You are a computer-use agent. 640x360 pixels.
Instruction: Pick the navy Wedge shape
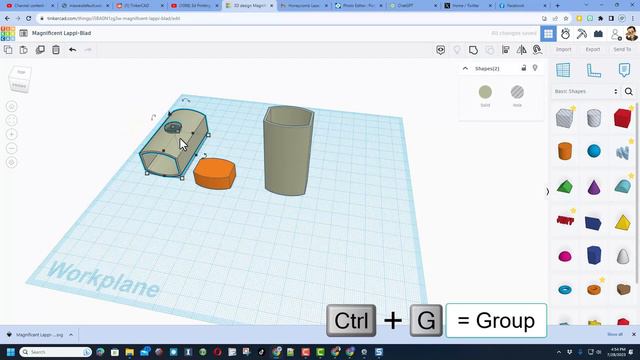pyautogui.click(x=593, y=223)
